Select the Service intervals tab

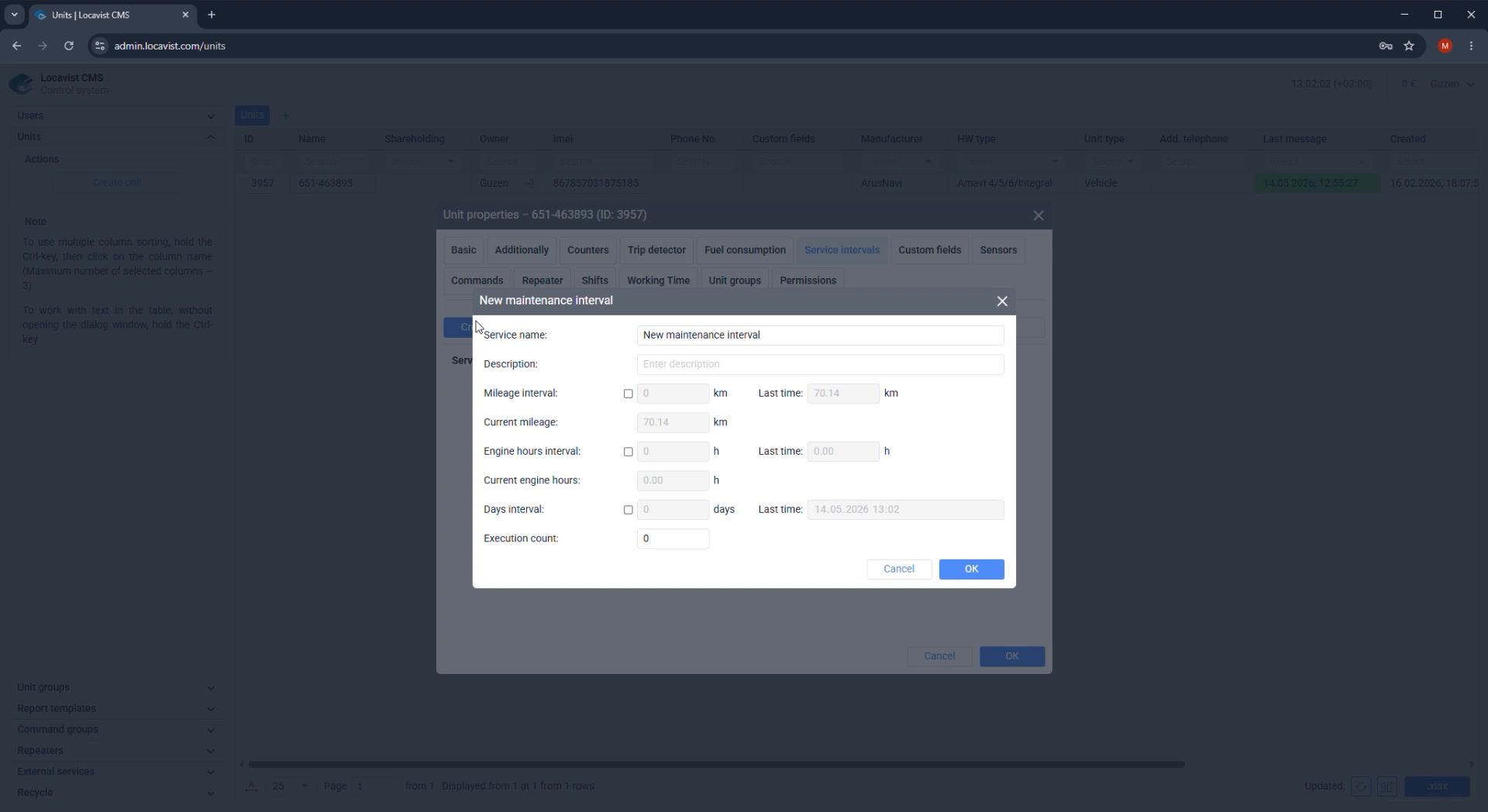(x=842, y=250)
